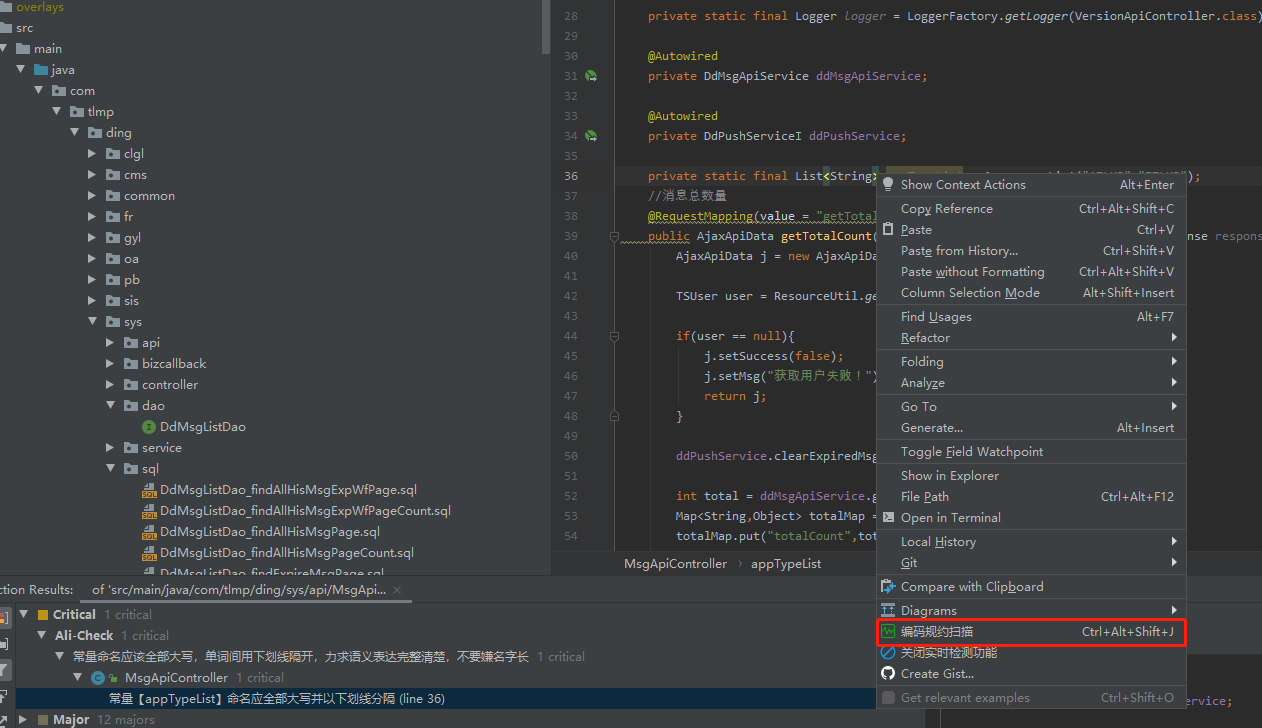Image resolution: width=1262 pixels, height=728 pixels.
Task: Choose Copy Reference
Action: point(1031,209)
